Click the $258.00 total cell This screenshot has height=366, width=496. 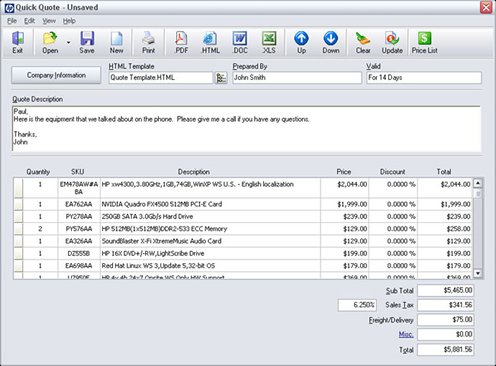(445, 229)
